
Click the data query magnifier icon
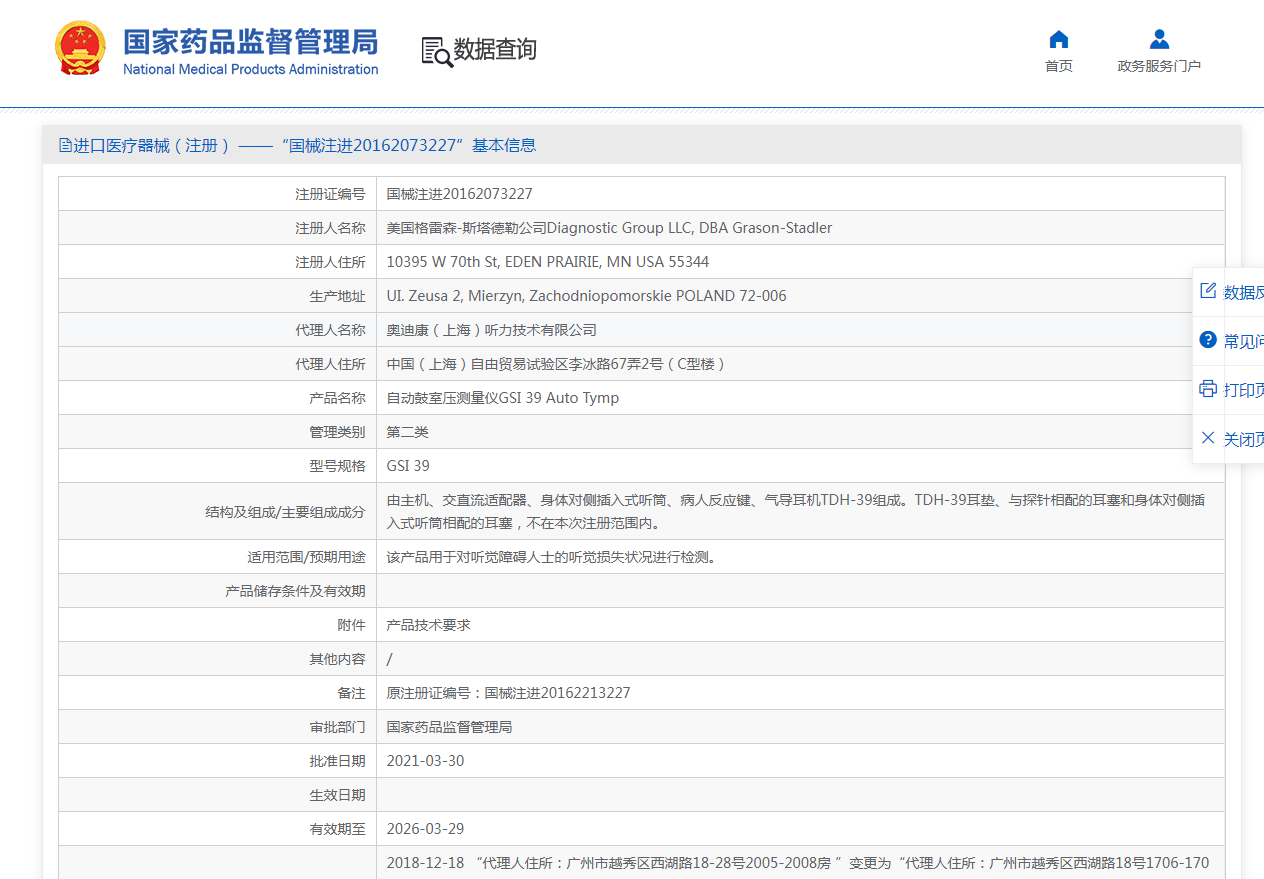tap(437, 51)
